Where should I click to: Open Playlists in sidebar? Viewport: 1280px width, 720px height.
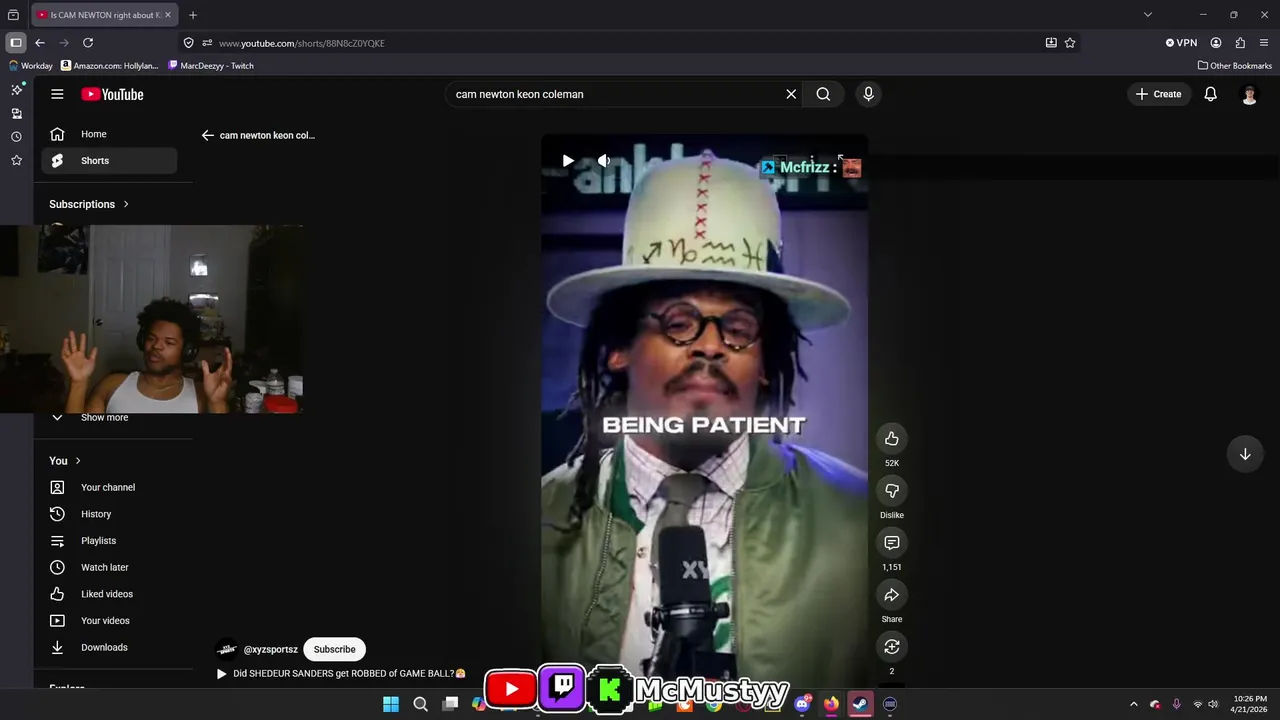[x=109, y=541]
